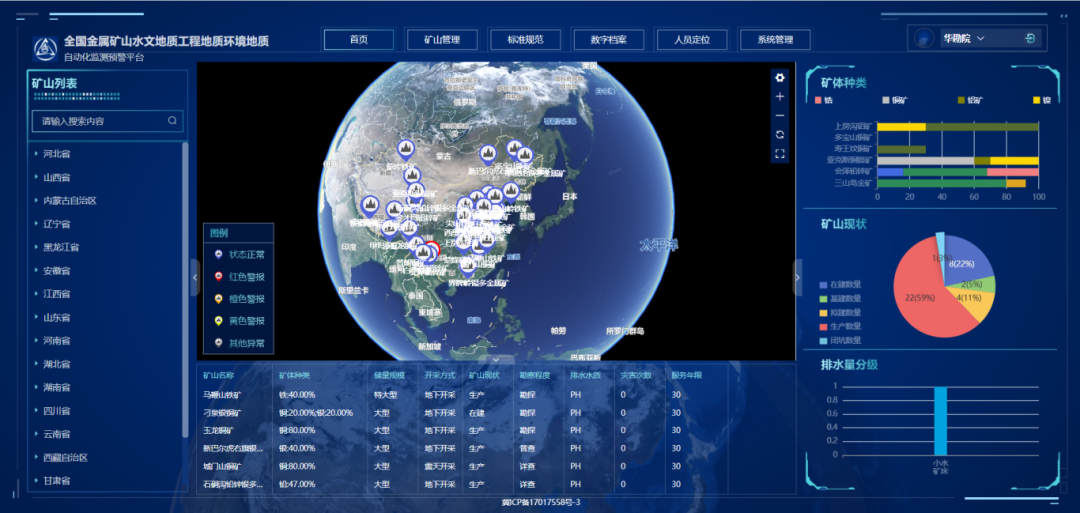This screenshot has height=513, width=1080.
Task: Click the 普查 cell in the table
Action: (x=527, y=448)
